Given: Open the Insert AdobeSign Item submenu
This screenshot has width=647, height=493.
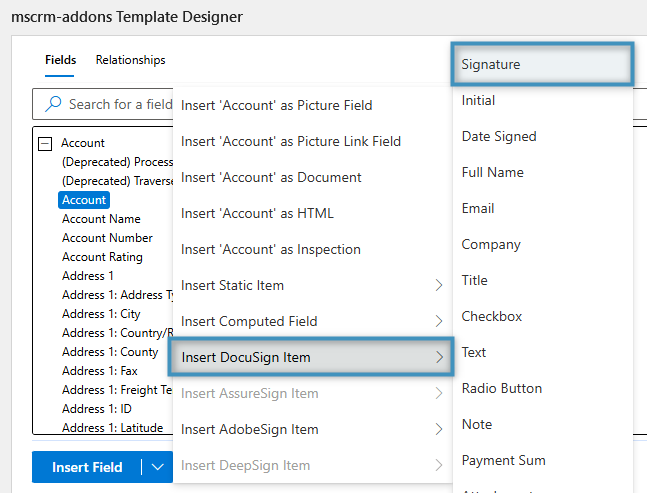Looking at the screenshot, I should 312,429.
